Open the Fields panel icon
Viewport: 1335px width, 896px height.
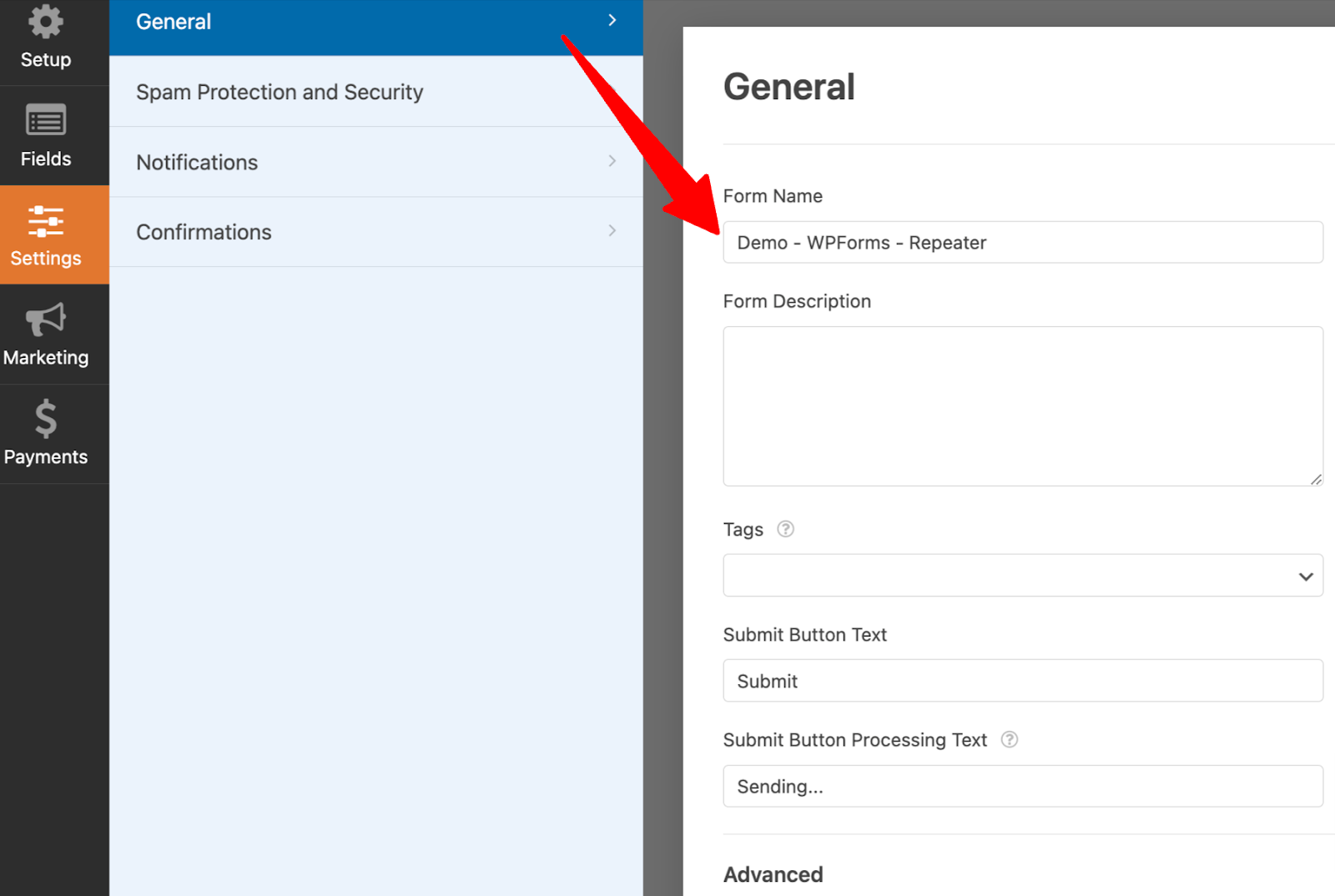(45, 121)
